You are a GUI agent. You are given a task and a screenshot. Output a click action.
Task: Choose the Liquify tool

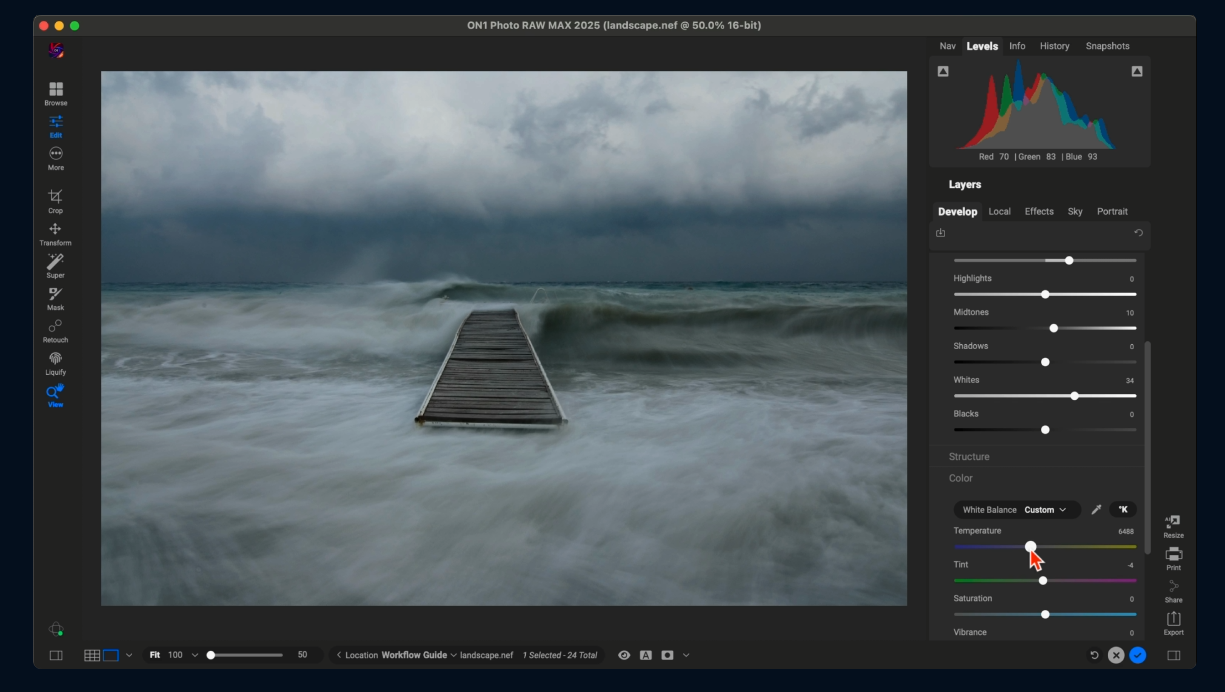click(x=55, y=360)
